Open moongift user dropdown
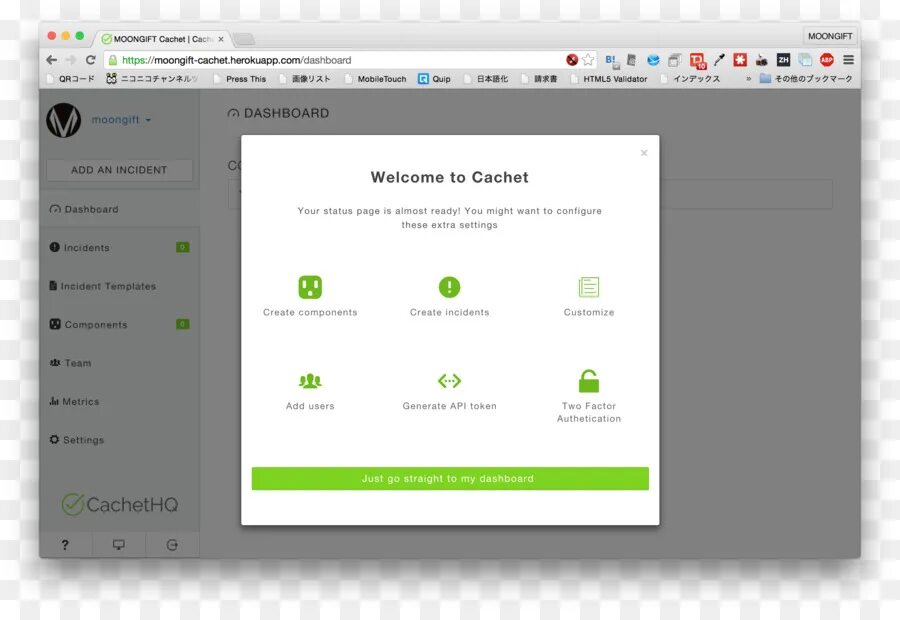 click(121, 119)
